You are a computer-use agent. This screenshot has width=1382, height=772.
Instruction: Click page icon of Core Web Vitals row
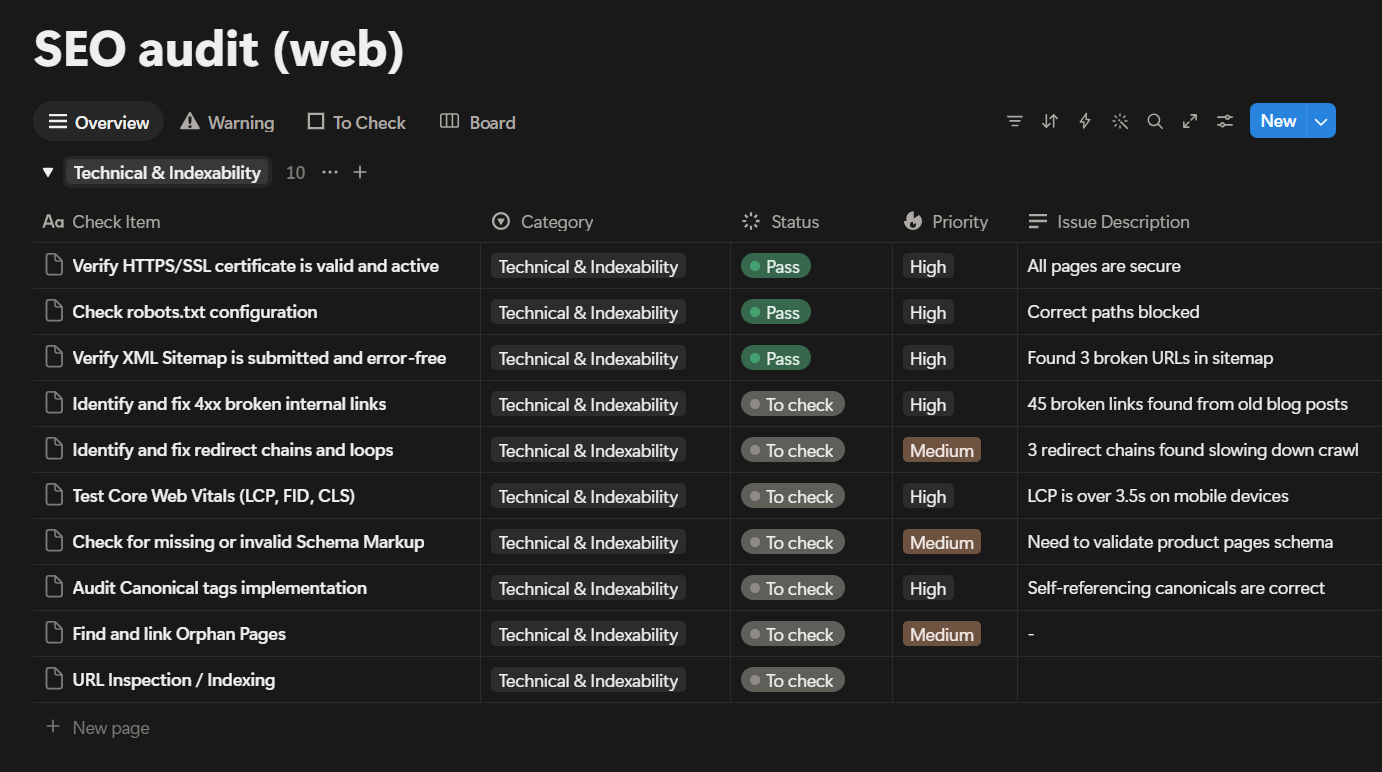(x=54, y=495)
